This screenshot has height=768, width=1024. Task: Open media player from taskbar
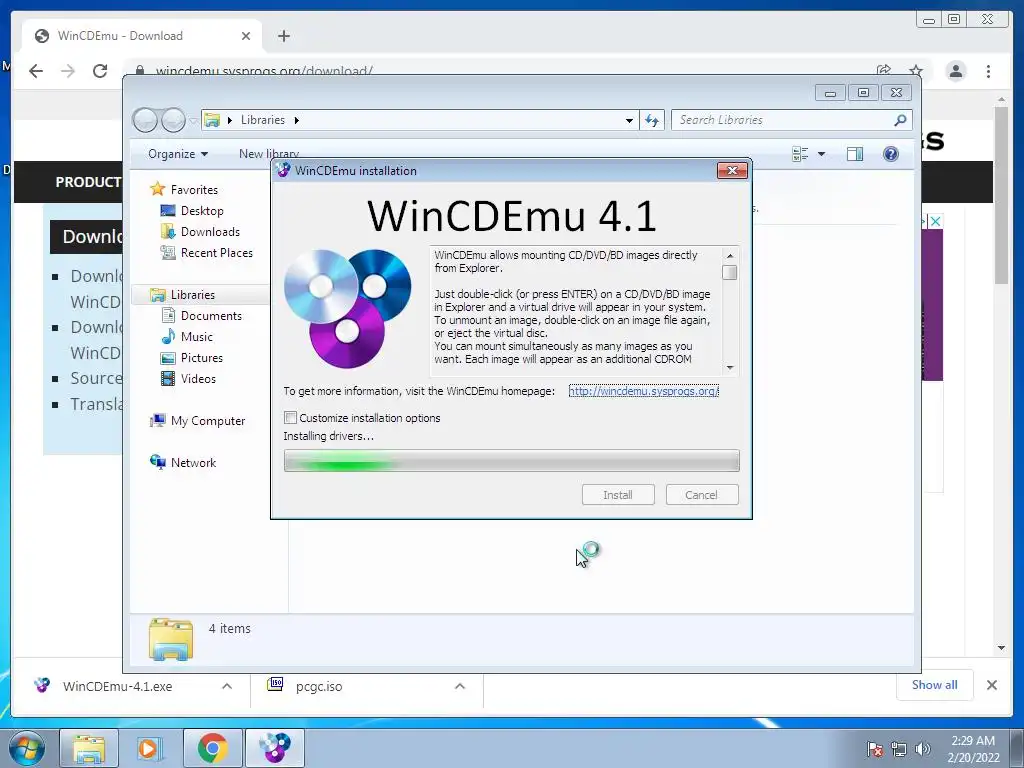(150, 748)
